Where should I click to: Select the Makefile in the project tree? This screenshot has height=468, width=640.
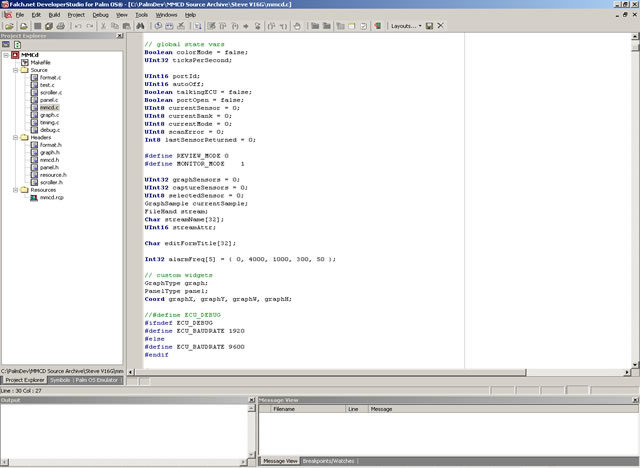click(x=40, y=62)
